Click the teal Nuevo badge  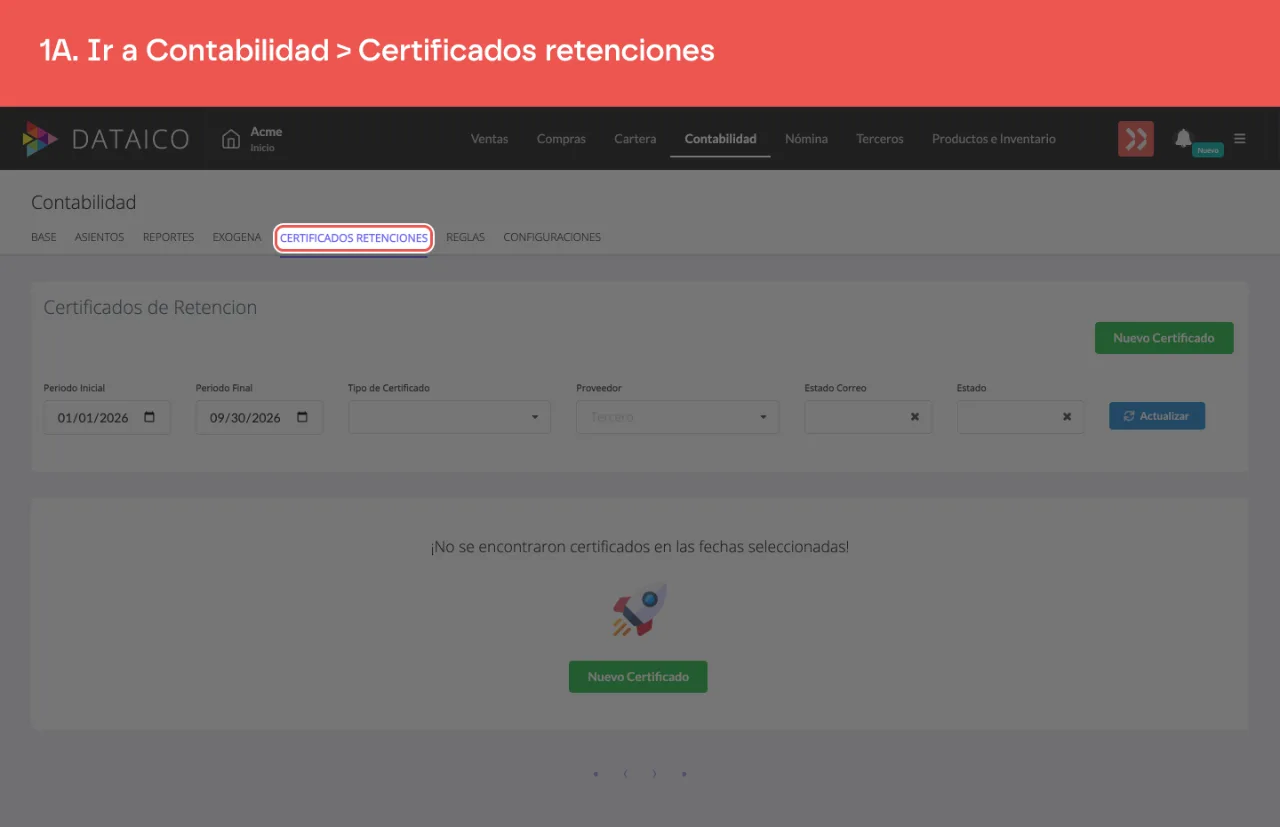[x=1208, y=150]
